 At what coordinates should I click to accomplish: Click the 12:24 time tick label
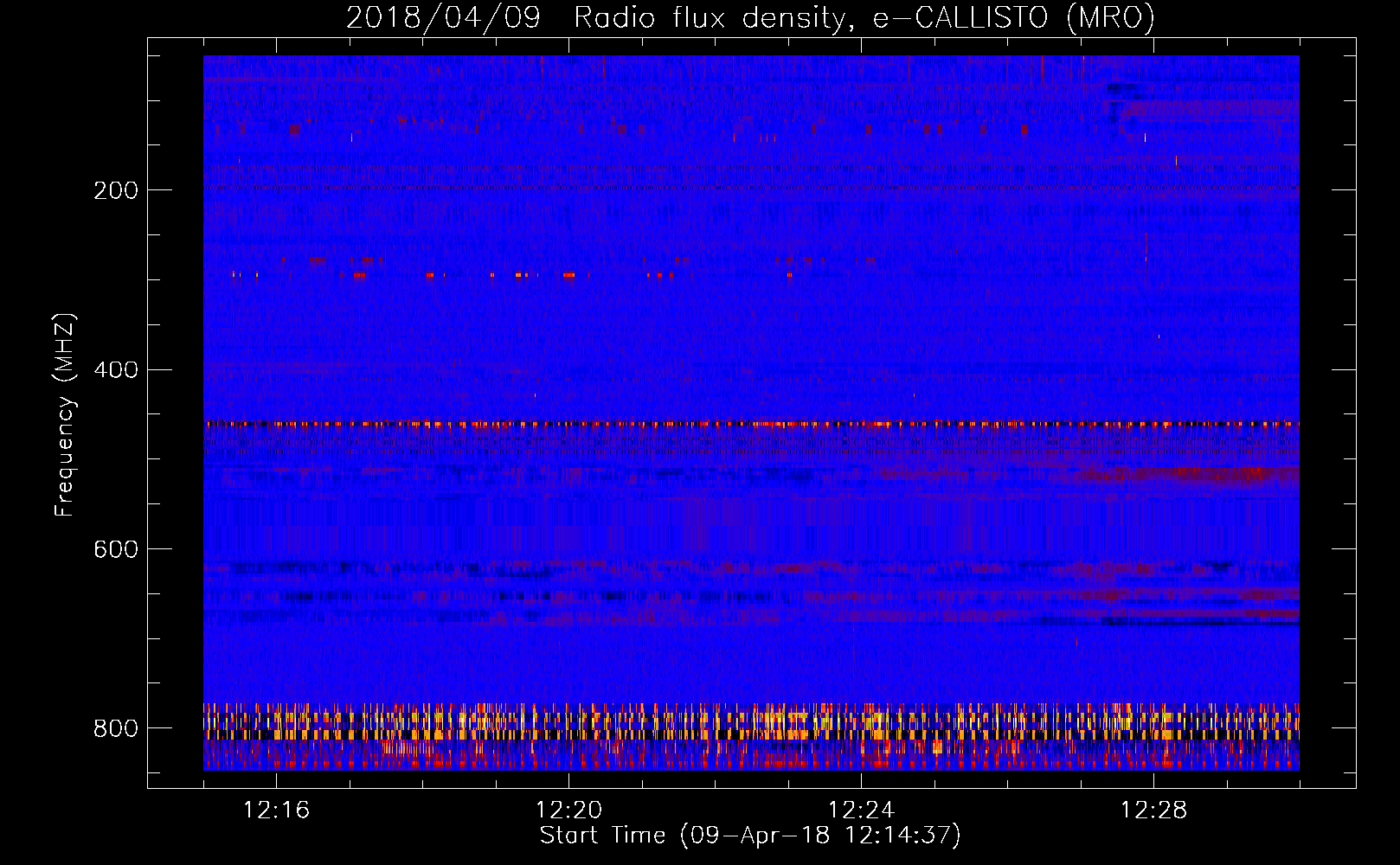861,811
